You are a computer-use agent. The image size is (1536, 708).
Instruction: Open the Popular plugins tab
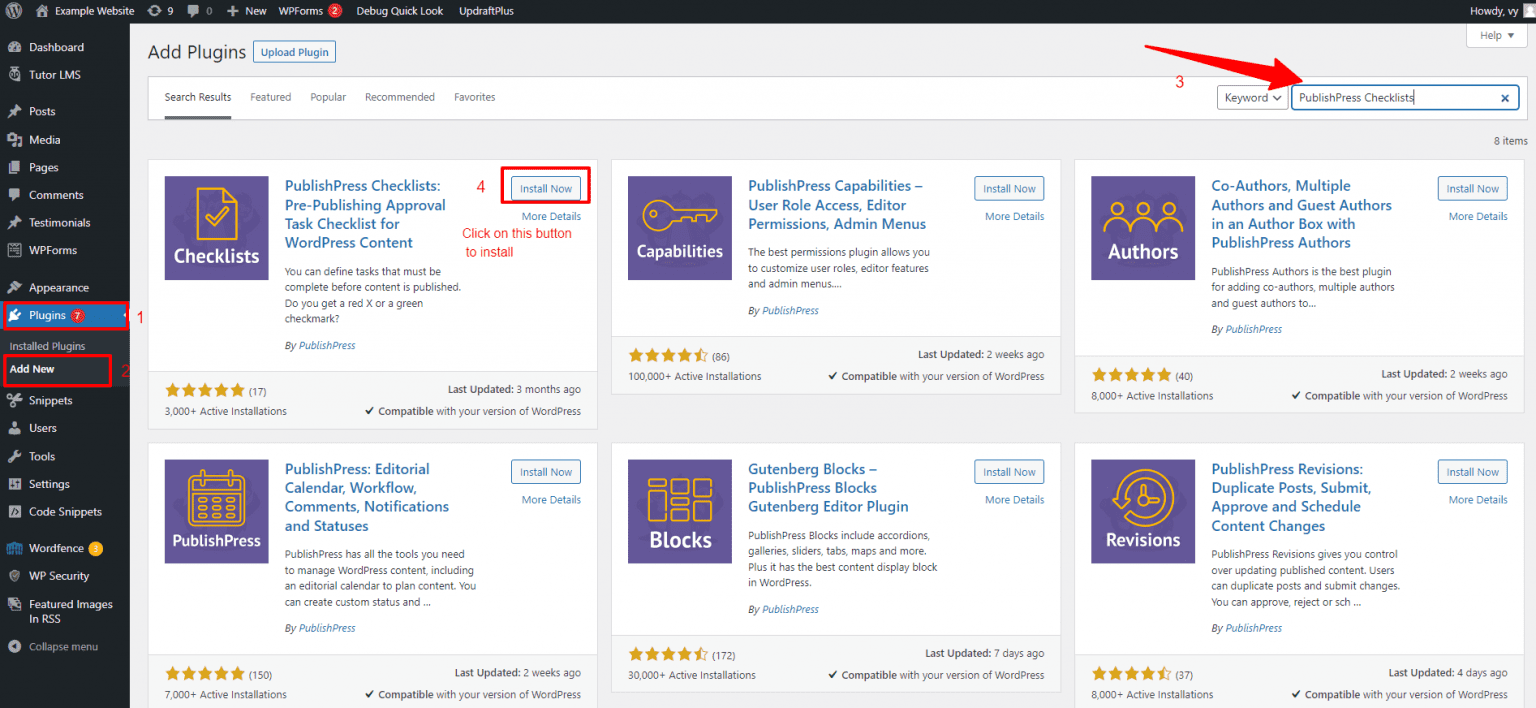point(327,97)
